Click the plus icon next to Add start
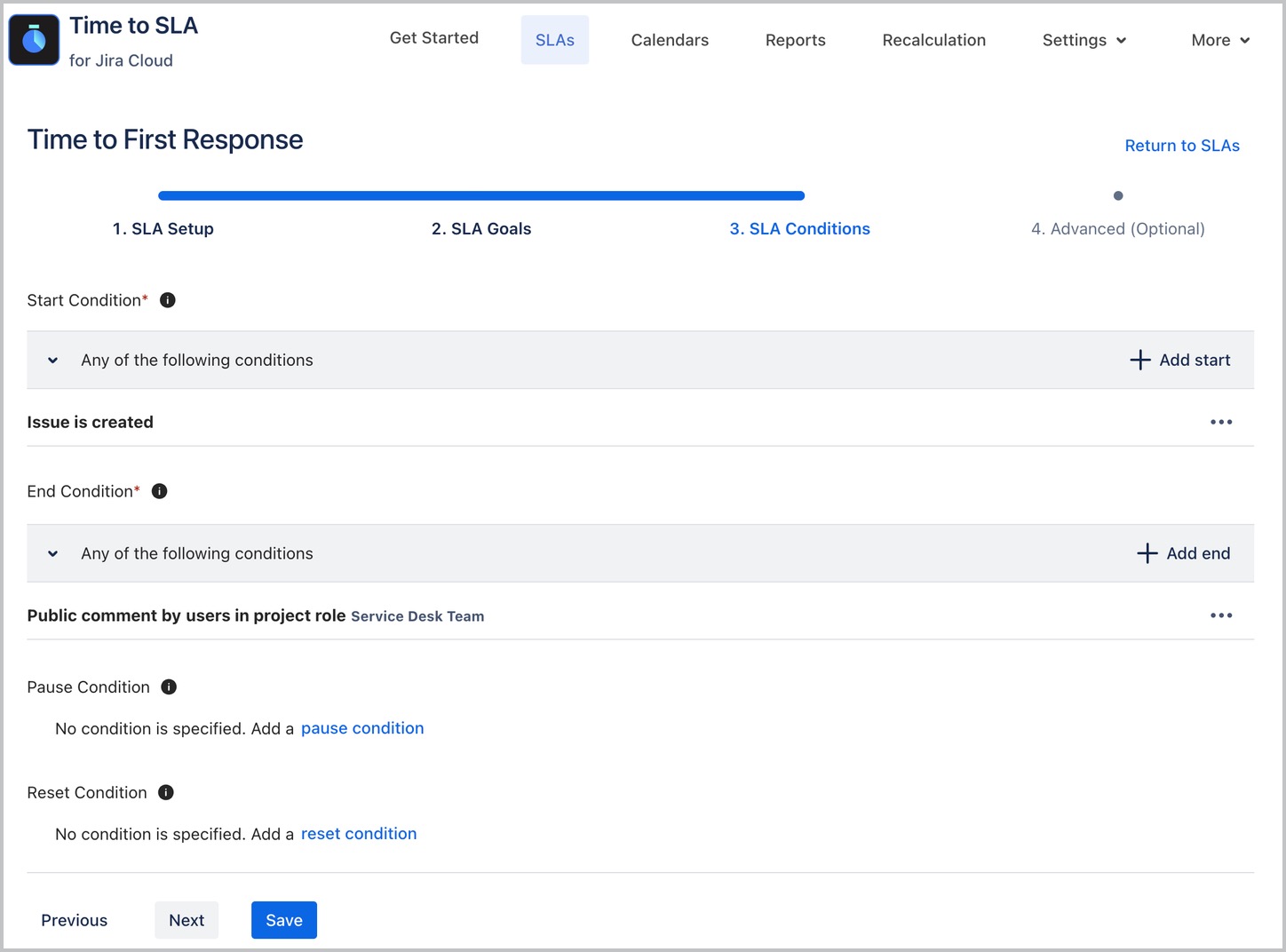Screen dimensions: 1286x952 pyautogui.click(x=1139, y=360)
